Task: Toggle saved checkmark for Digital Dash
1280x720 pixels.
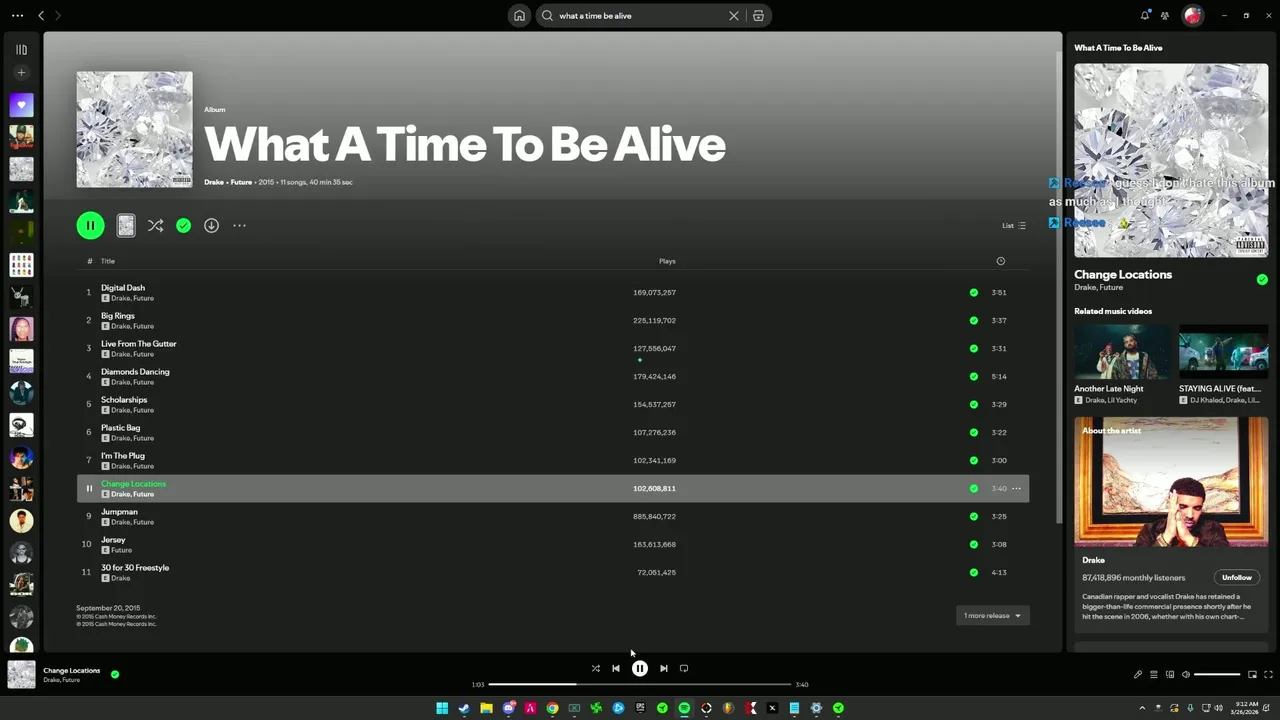Action: (973, 293)
